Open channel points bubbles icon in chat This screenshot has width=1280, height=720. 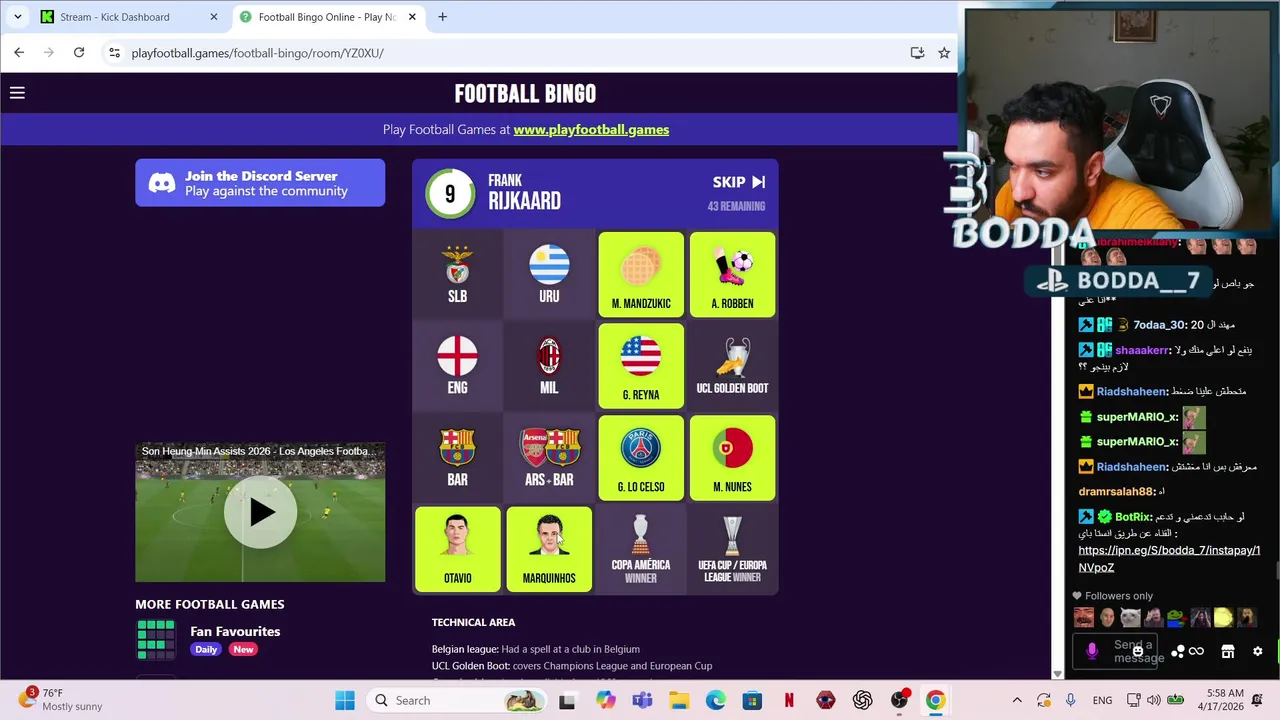1178,652
